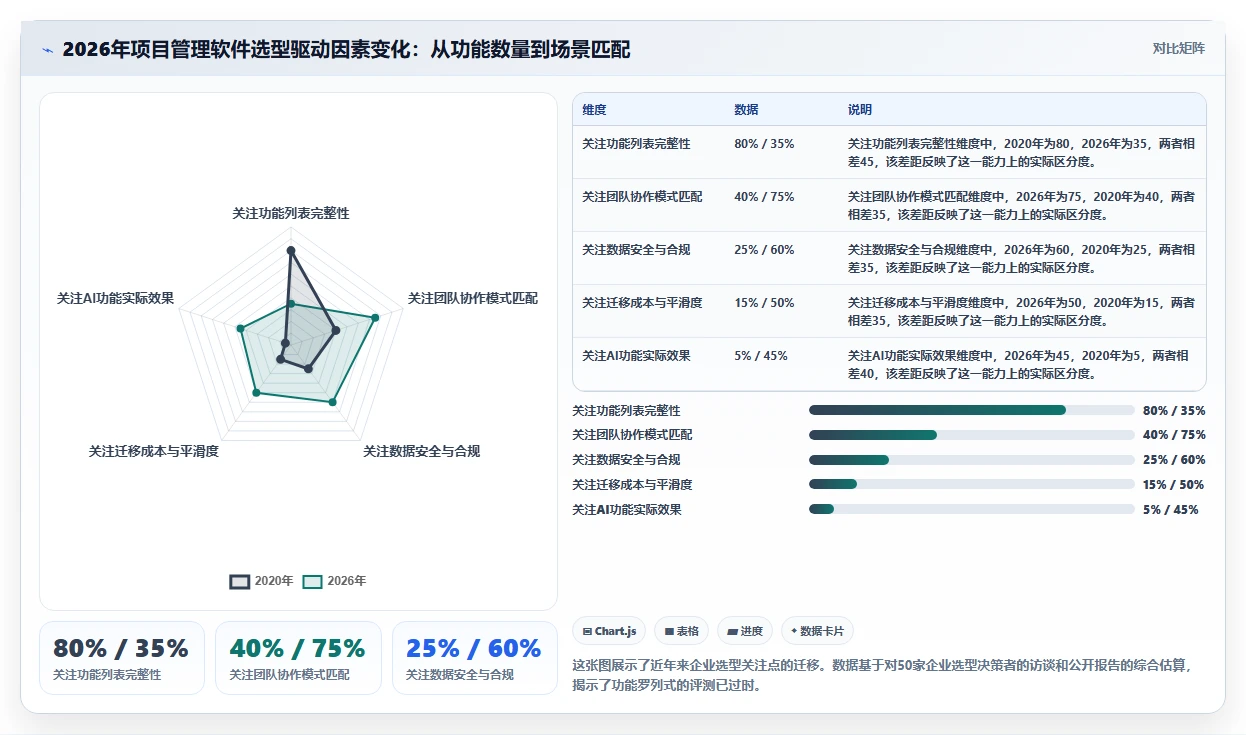Click the 2026年 radar point near 关注数据安全与合规
This screenshot has width=1246, height=735.
[x=332, y=402]
